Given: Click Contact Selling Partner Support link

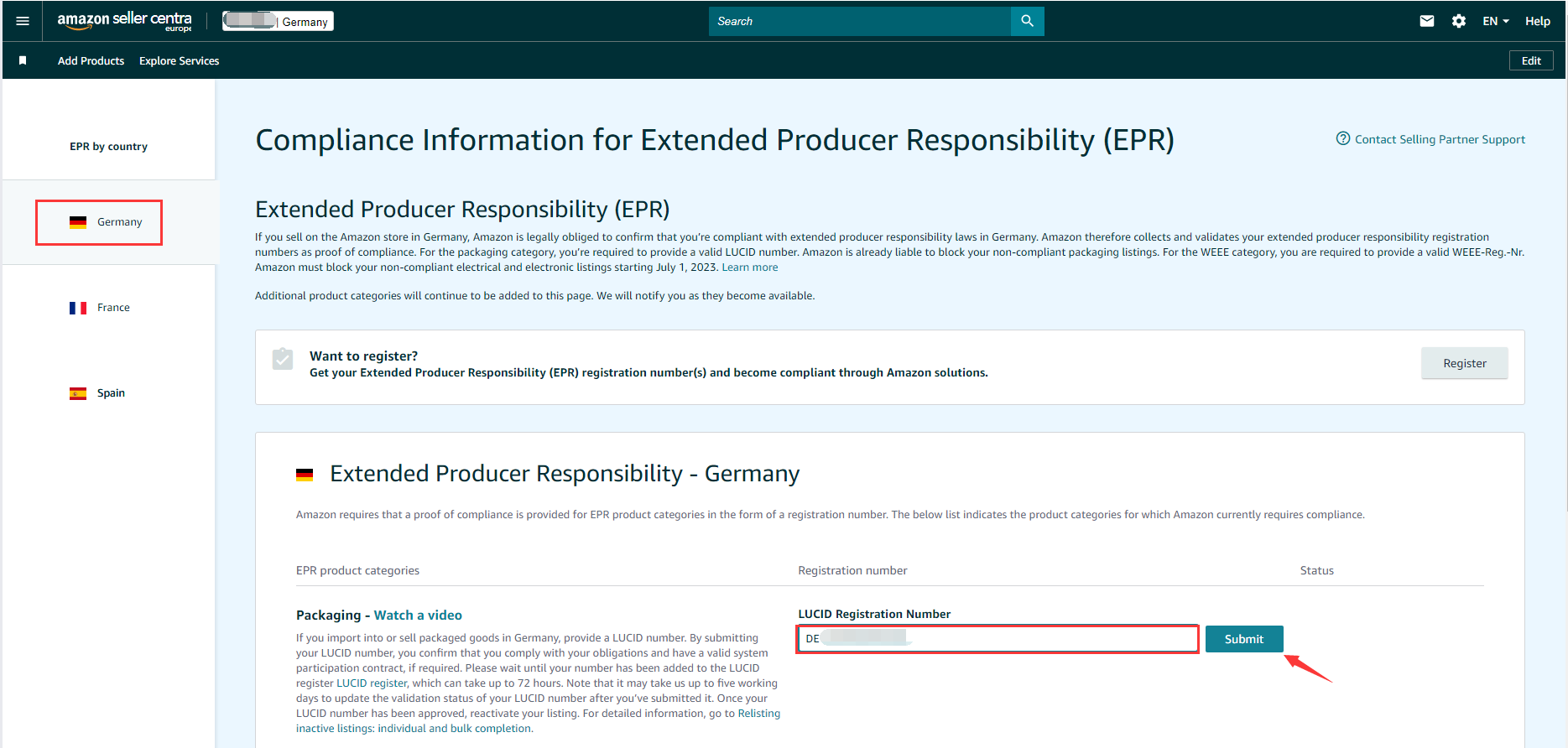Looking at the screenshot, I should (1440, 139).
